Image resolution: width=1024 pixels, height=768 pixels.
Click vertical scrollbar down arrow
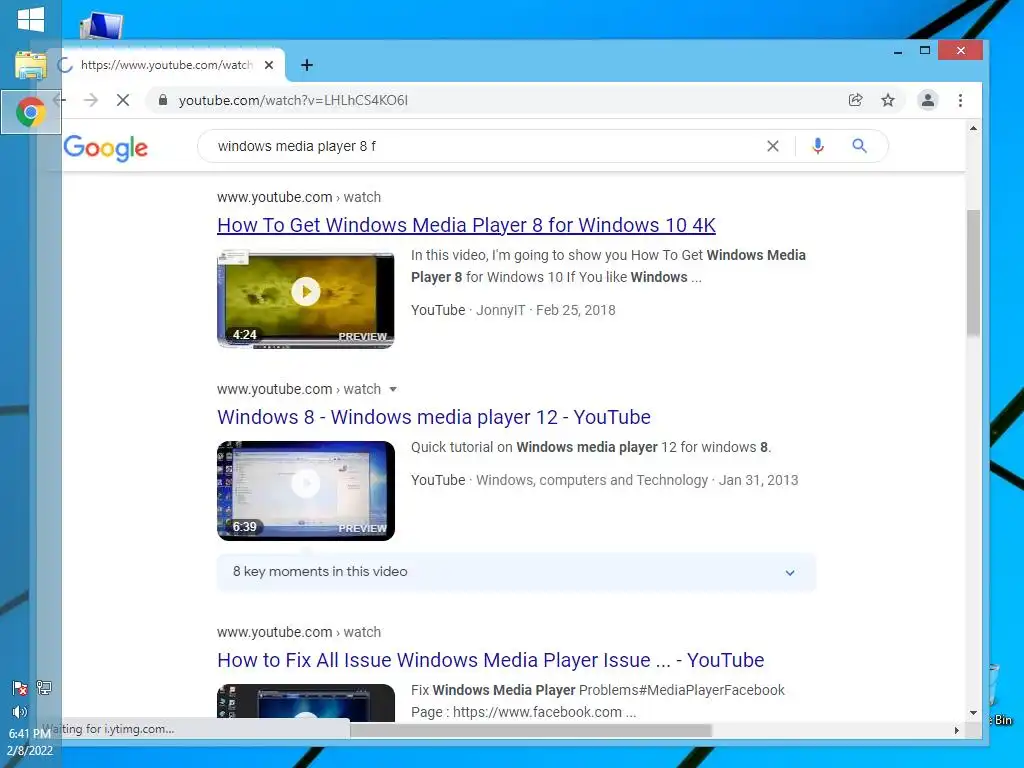(x=973, y=712)
